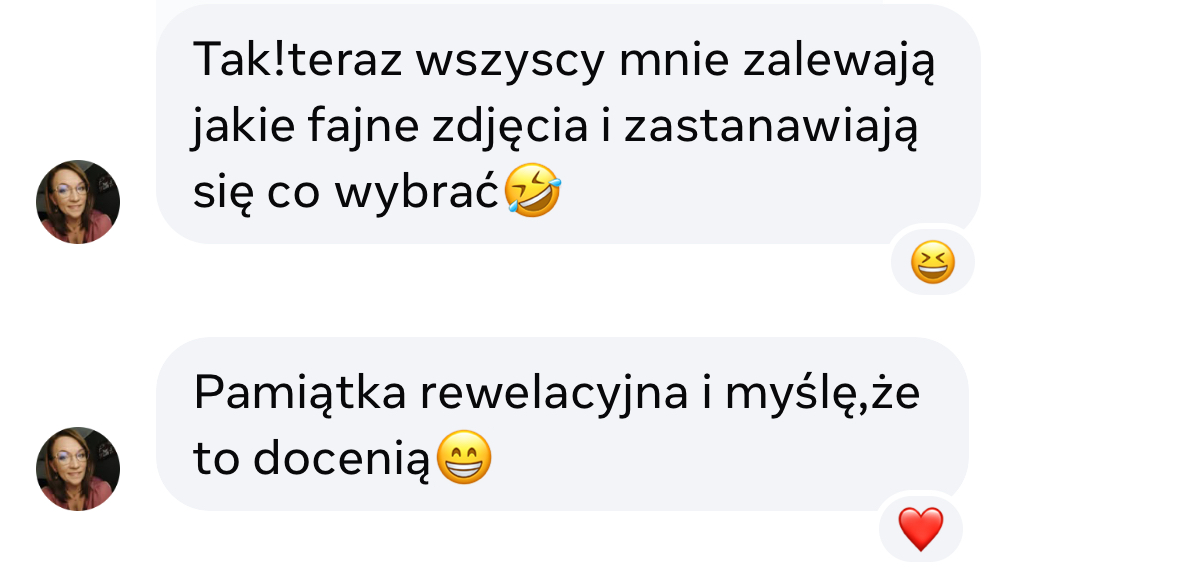Select the 'Tak!teraz wszyscy' message bubble
Image resolution: width=1179 pixels, height=576 pixels.
click(x=568, y=124)
